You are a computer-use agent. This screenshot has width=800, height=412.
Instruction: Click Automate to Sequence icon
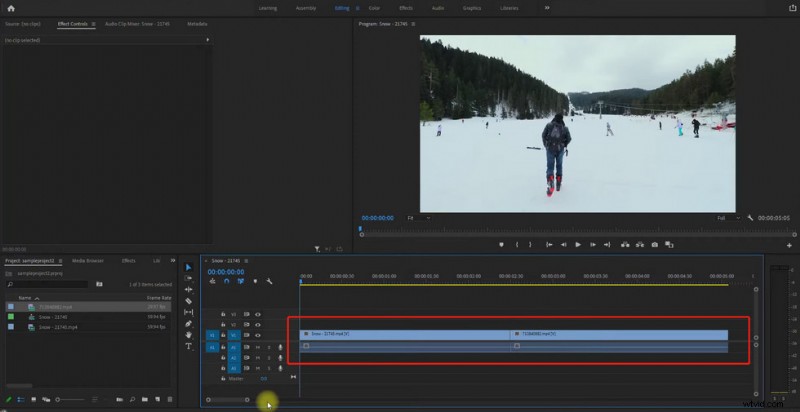point(119,399)
